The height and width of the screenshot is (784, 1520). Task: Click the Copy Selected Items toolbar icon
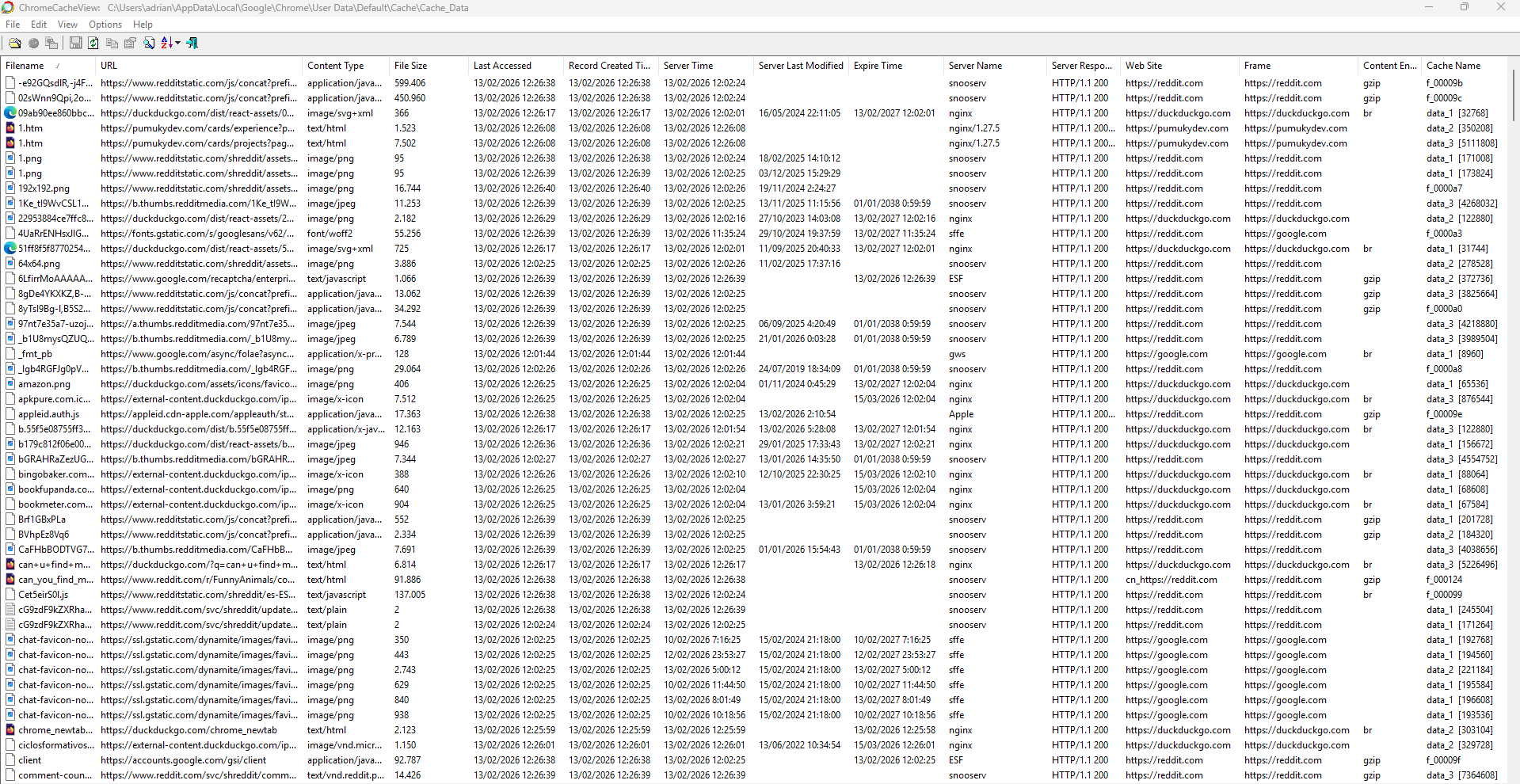(112, 43)
